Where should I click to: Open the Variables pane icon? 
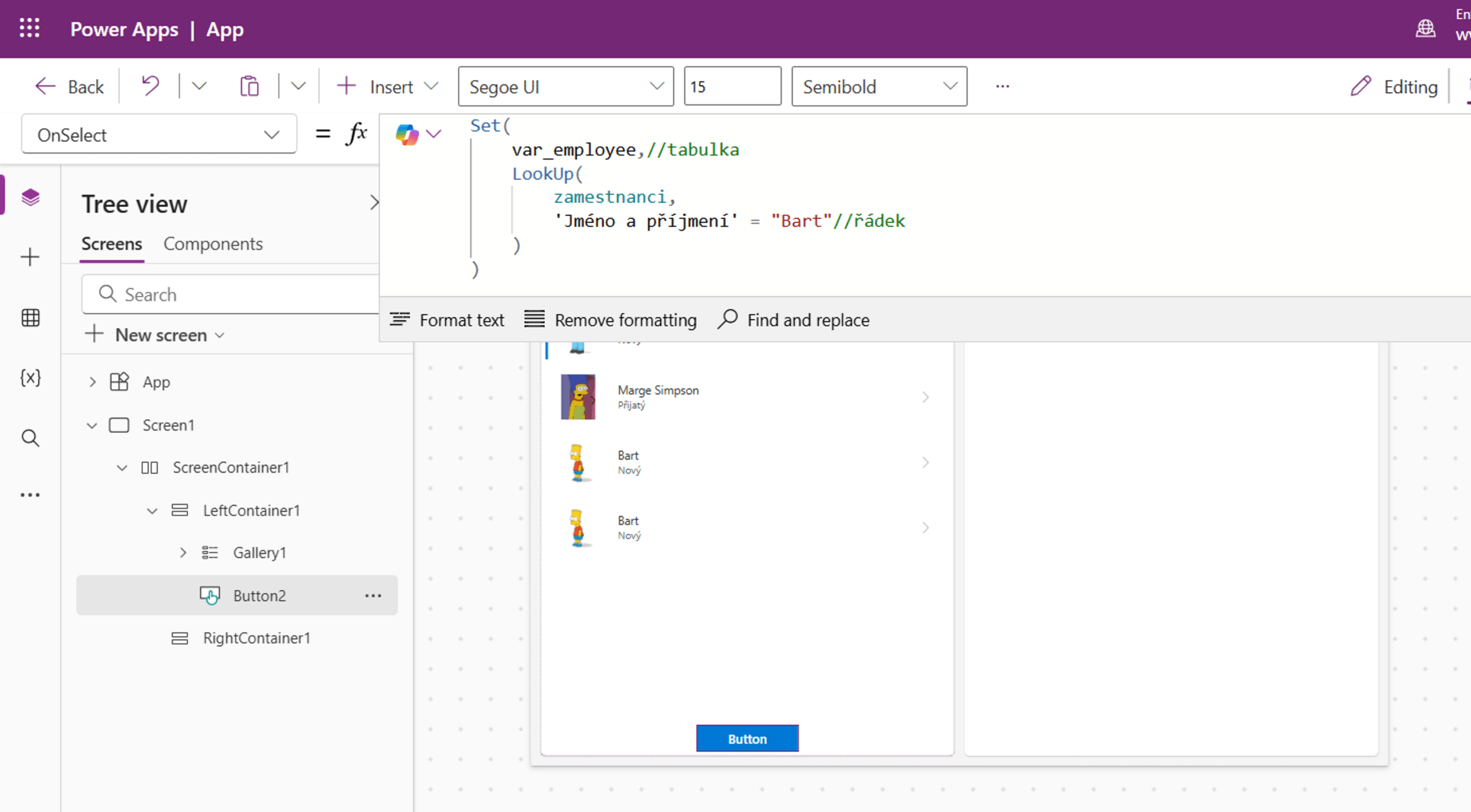tap(30, 378)
